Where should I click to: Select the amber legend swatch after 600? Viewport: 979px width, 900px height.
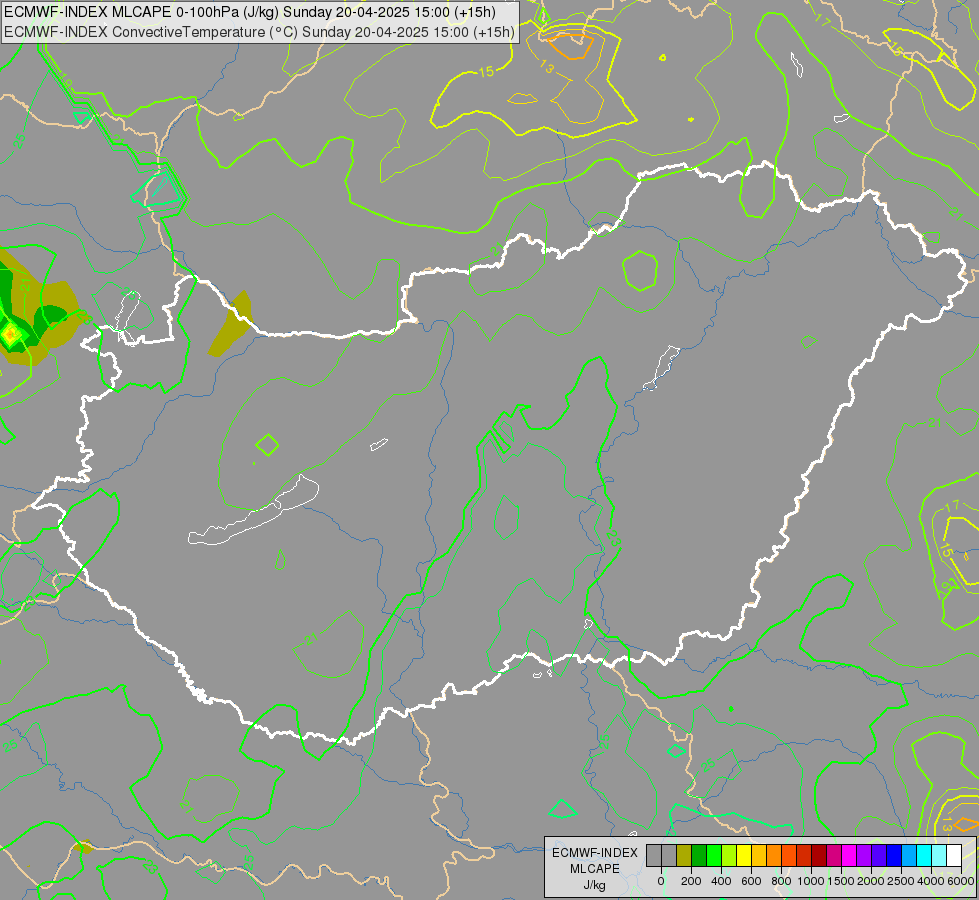coord(759,855)
